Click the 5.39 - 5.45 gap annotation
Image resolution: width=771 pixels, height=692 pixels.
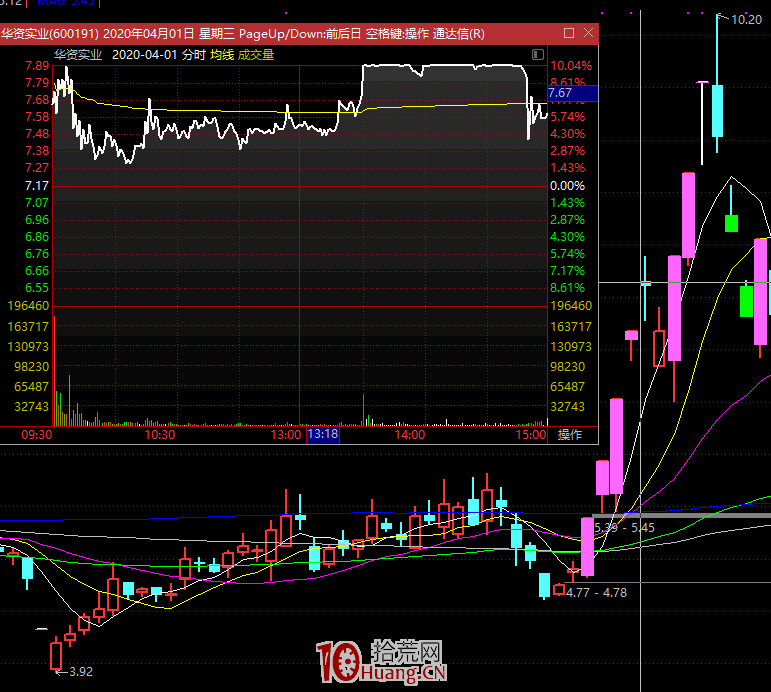click(624, 528)
